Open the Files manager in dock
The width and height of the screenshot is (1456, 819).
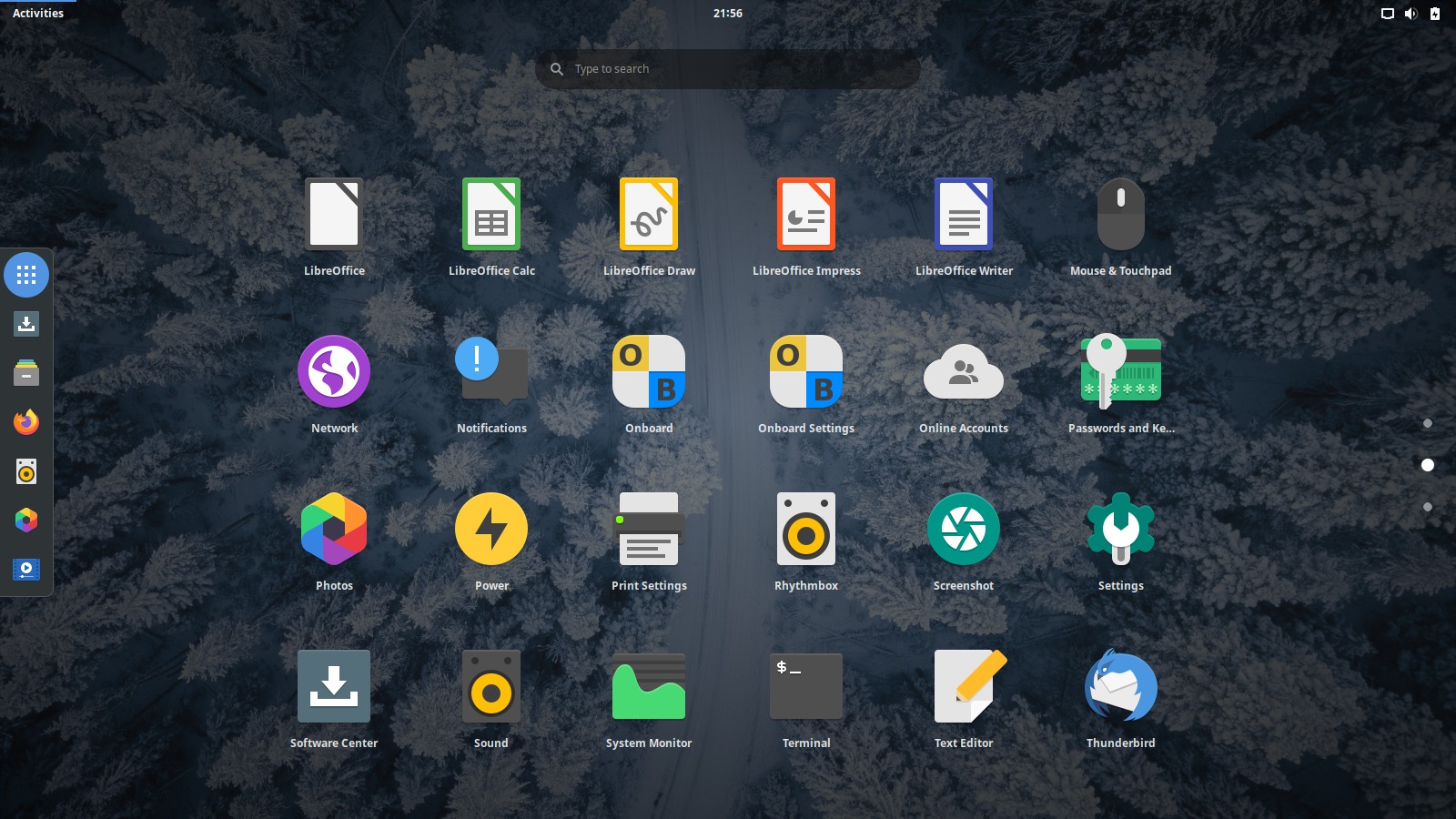pyautogui.click(x=26, y=373)
